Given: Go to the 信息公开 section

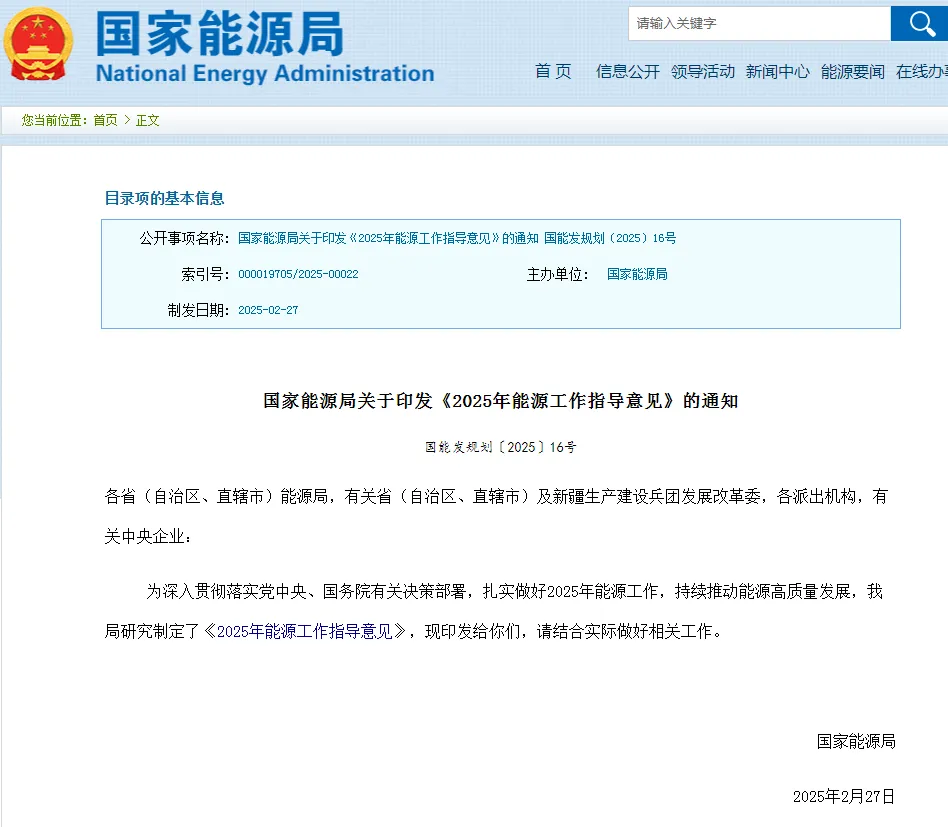Looking at the screenshot, I should (628, 71).
